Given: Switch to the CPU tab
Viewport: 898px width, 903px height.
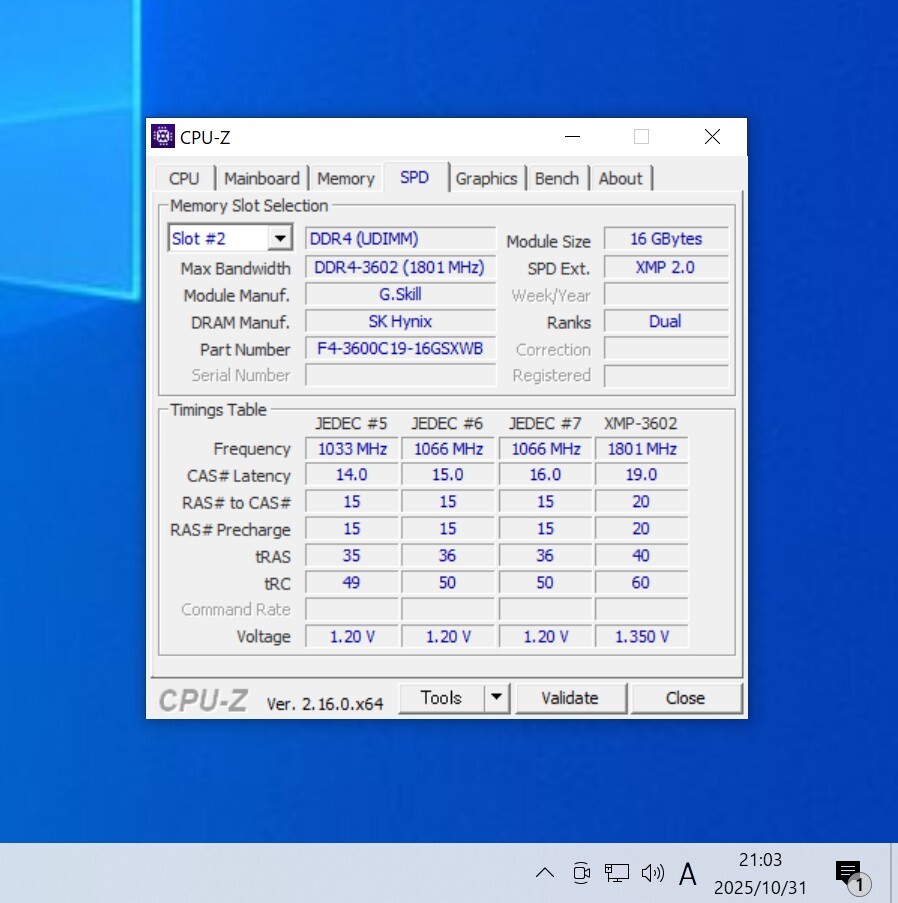Looking at the screenshot, I should (184, 178).
